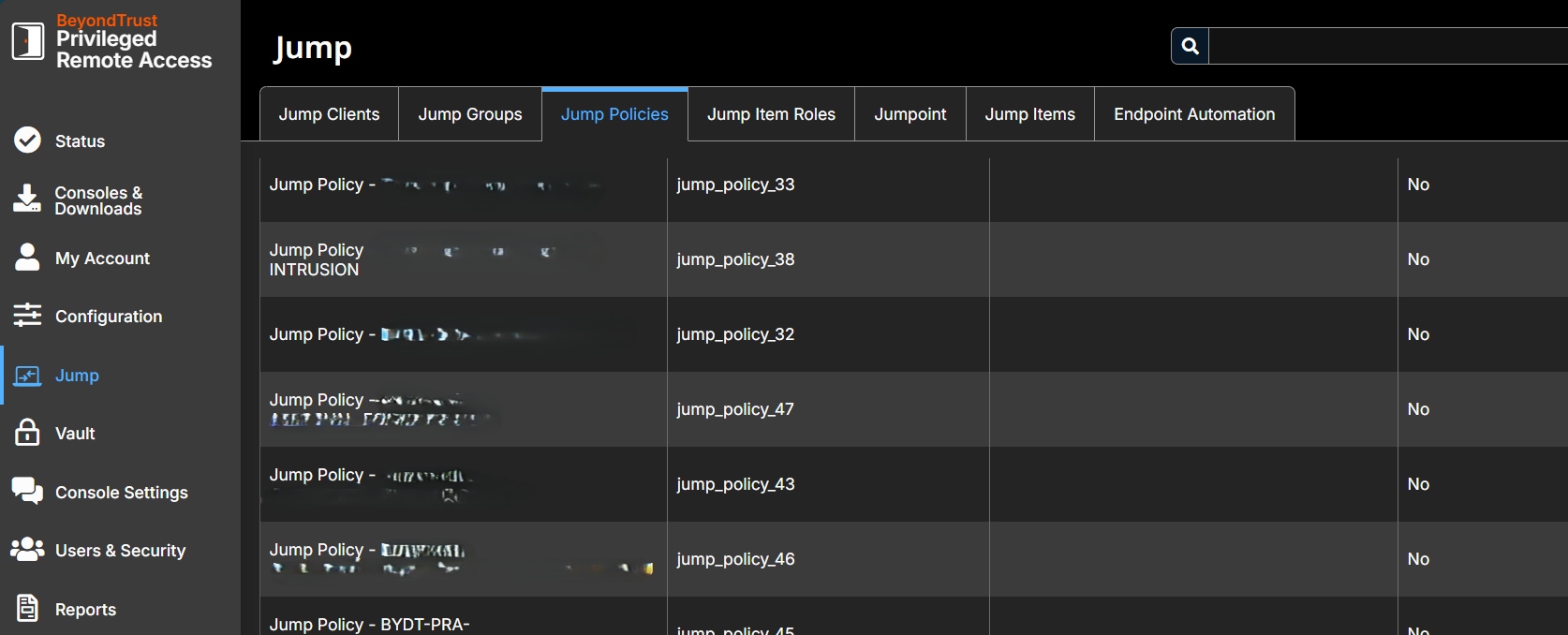Click the Status checkmark icon

click(27, 140)
